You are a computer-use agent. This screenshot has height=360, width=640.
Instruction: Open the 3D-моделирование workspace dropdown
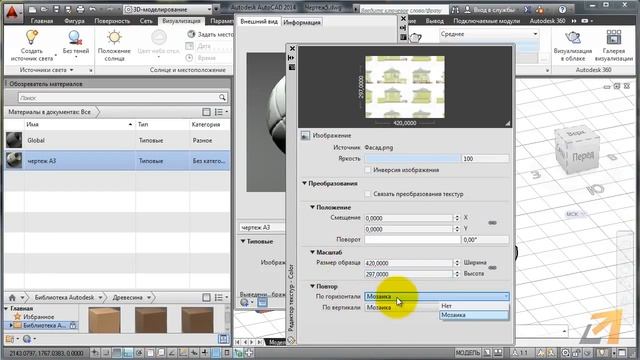[168, 9]
